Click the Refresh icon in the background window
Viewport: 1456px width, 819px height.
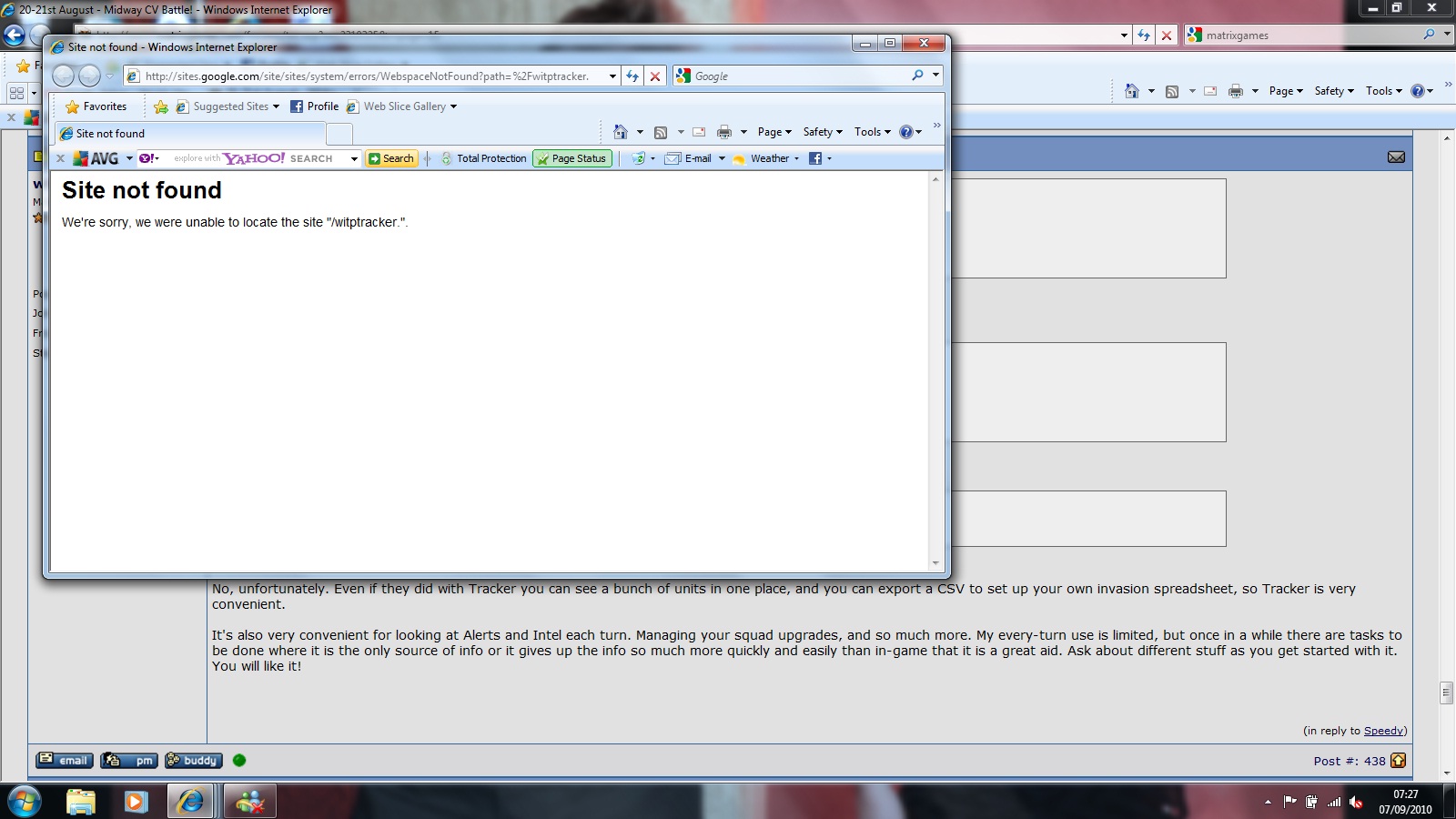tap(1144, 35)
